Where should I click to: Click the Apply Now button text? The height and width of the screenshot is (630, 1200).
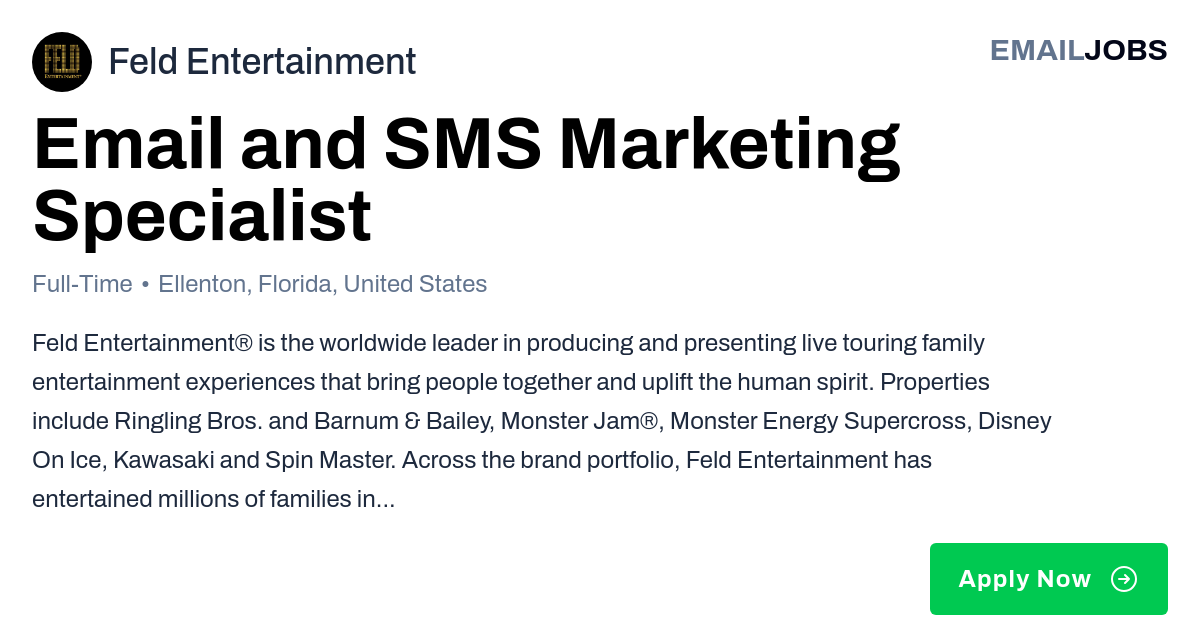(1025, 579)
